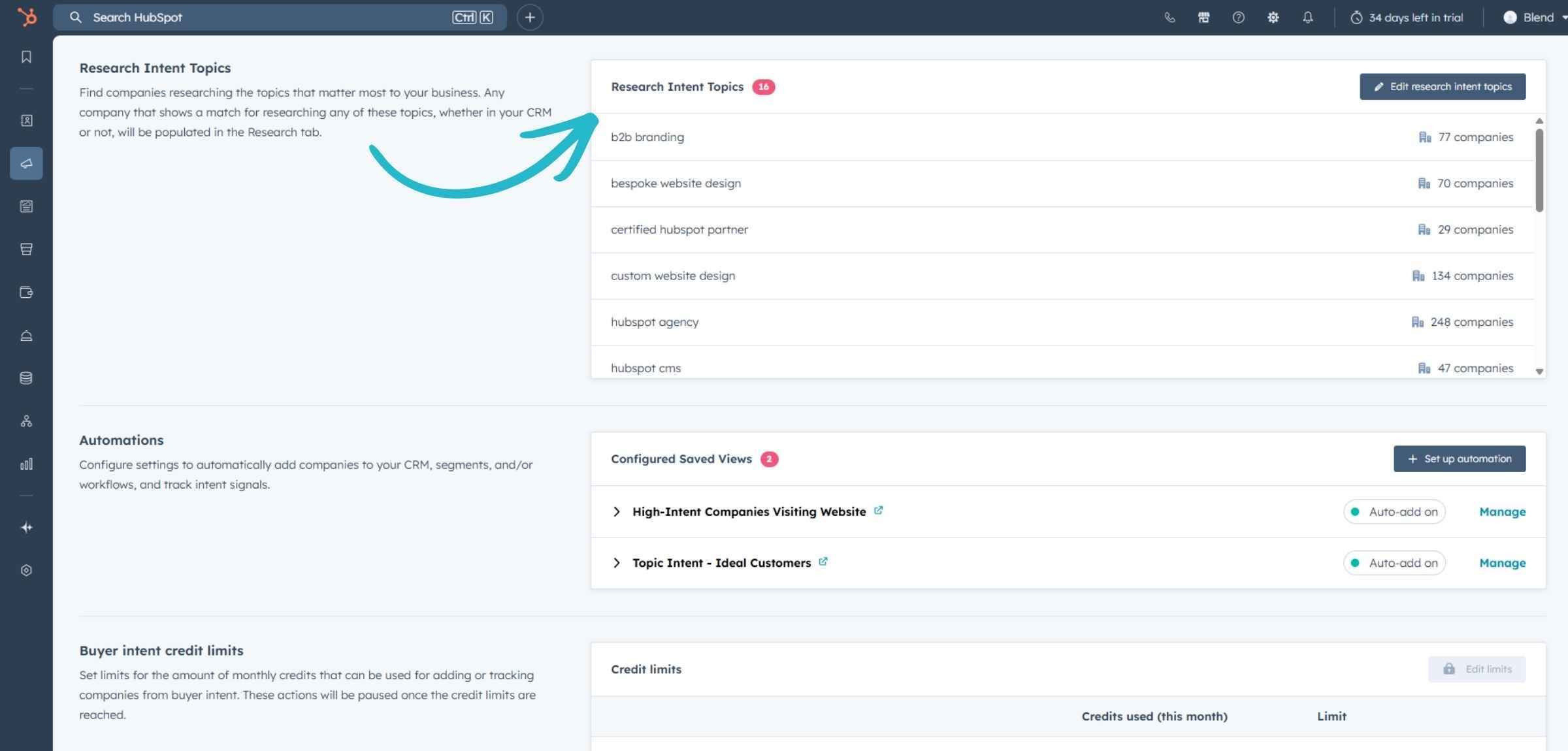Open the Marketing megaphone sidebar icon
This screenshot has width=1568, height=751.
pos(26,163)
